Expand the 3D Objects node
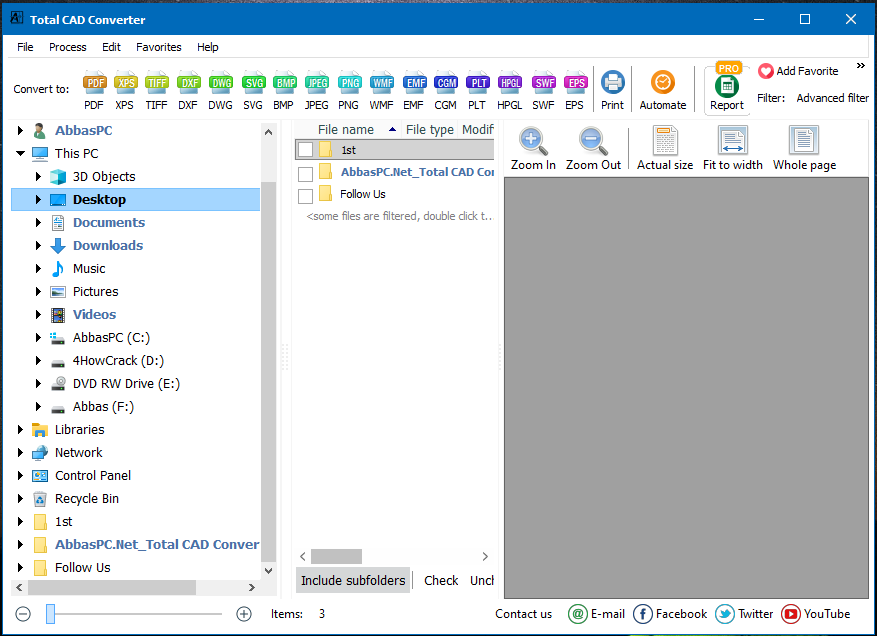This screenshot has height=636, width=877. 39,176
